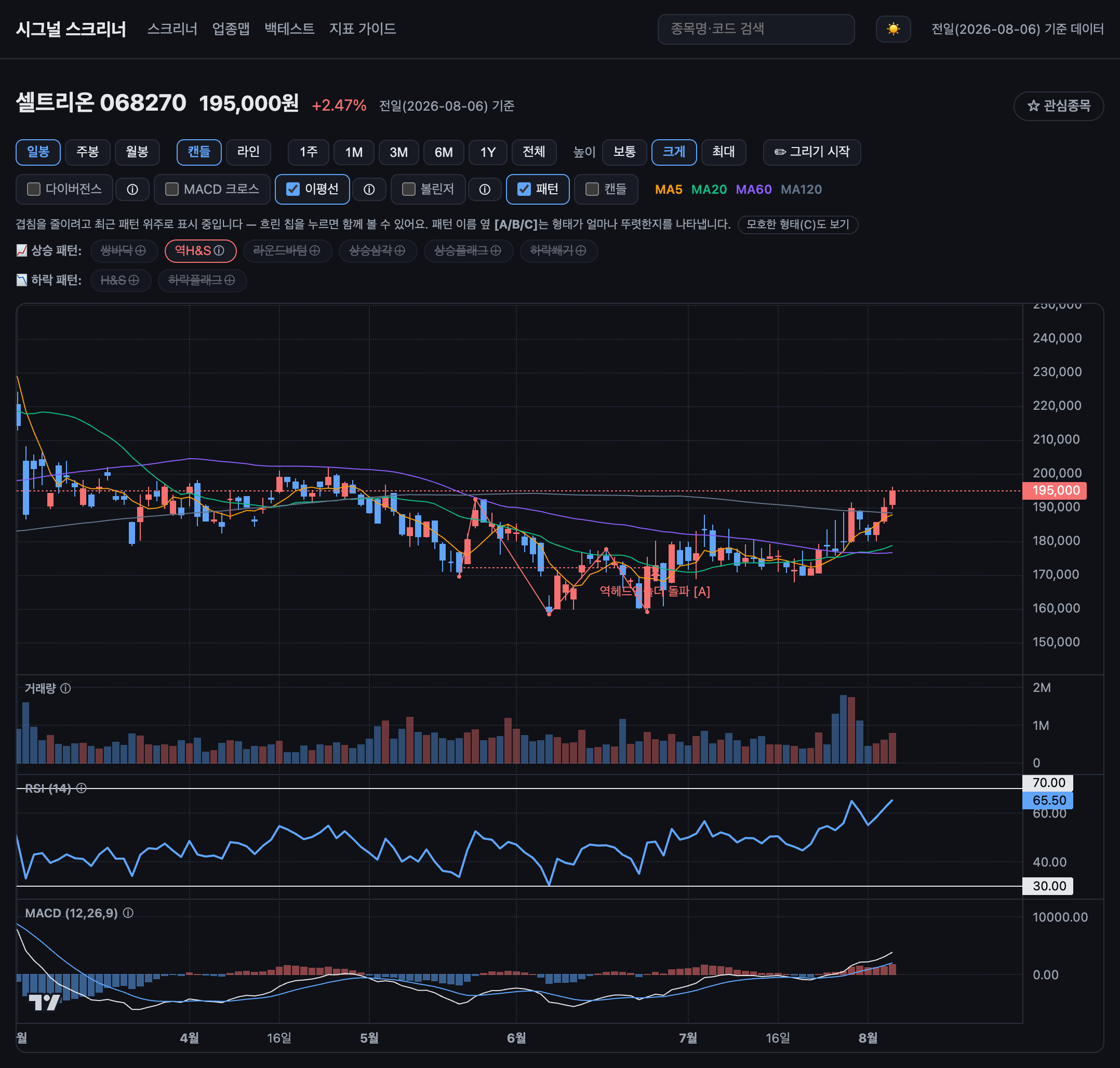The height and width of the screenshot is (1068, 1120).
Task: Set chart height to 보통
Action: pyautogui.click(x=624, y=152)
